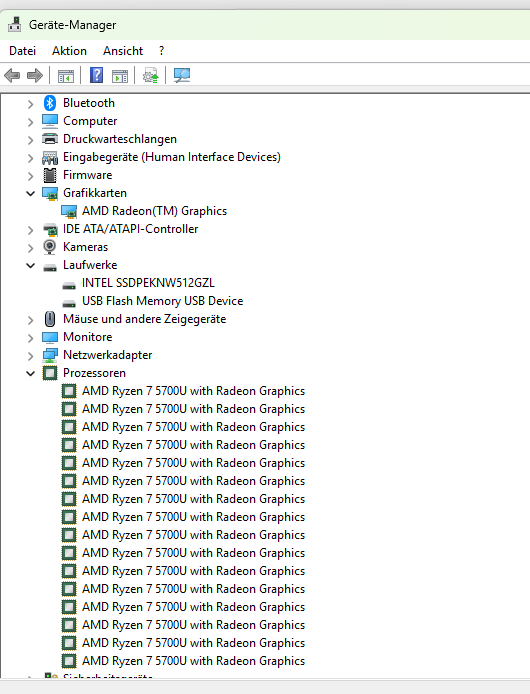
Task: Select IDE ATA/ATAPI-Controller label
Action: 131,229
